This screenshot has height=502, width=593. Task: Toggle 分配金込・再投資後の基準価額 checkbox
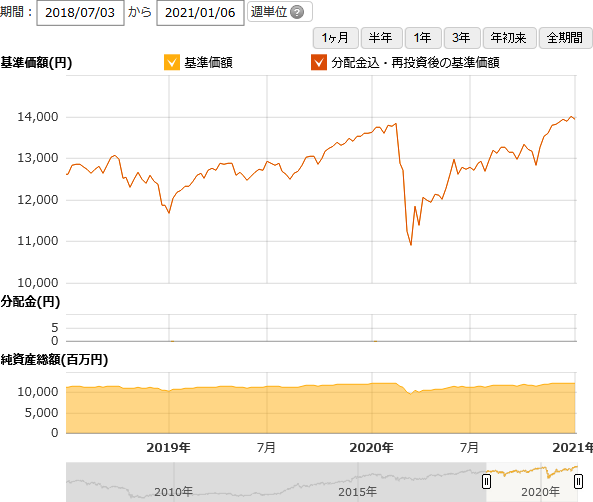tap(319, 62)
